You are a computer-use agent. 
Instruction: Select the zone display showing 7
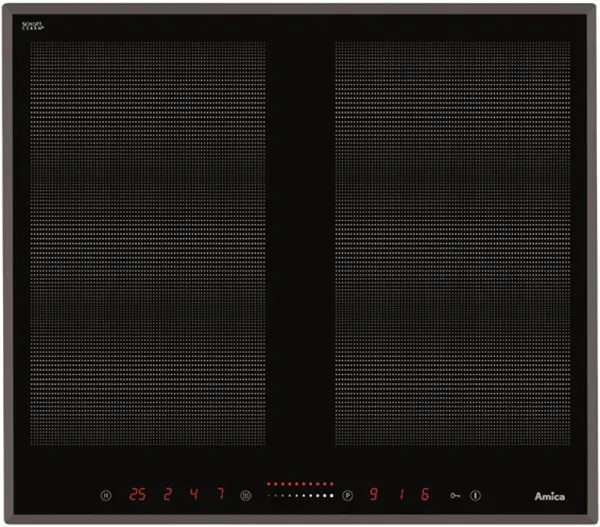(221, 494)
